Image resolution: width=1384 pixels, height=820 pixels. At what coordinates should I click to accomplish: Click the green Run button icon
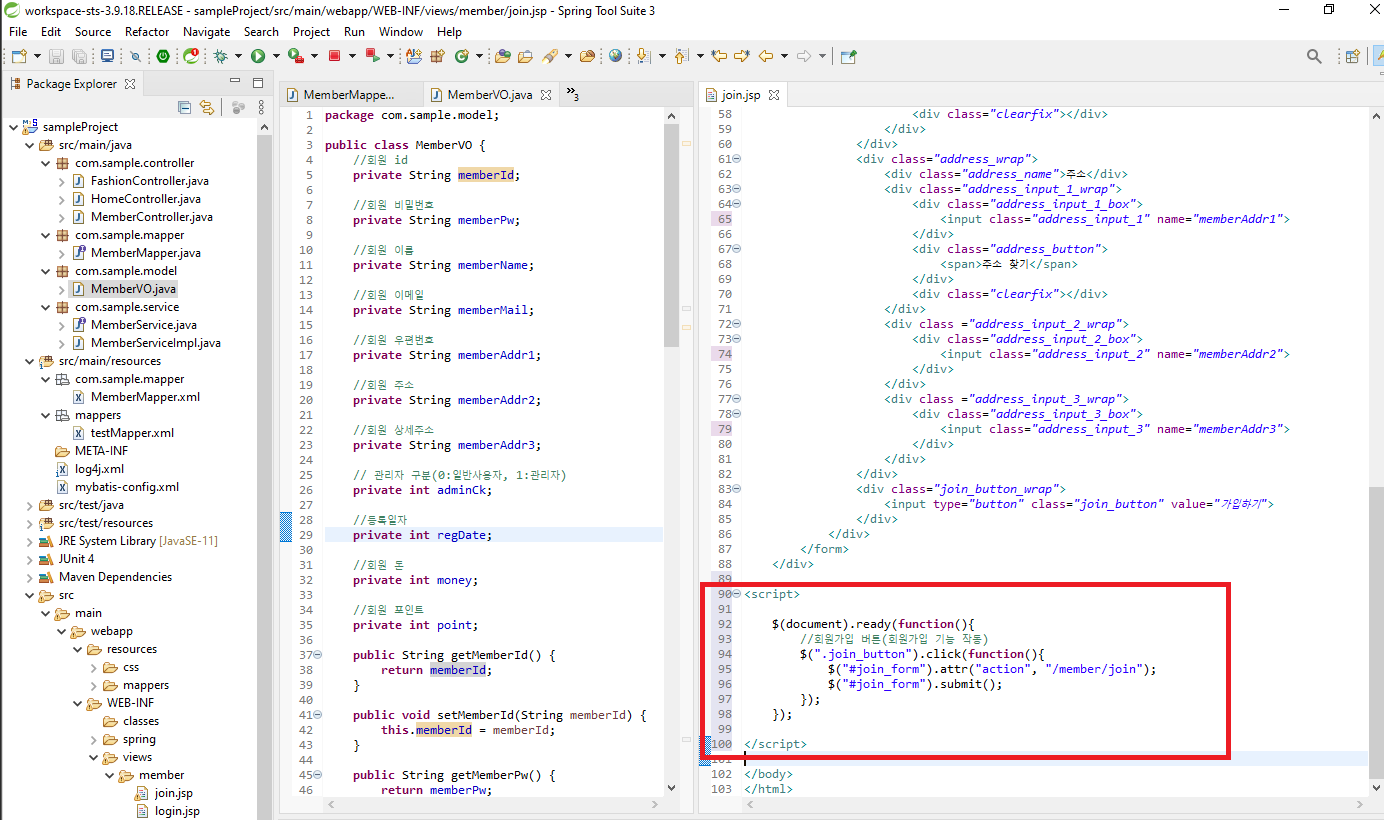[258, 57]
